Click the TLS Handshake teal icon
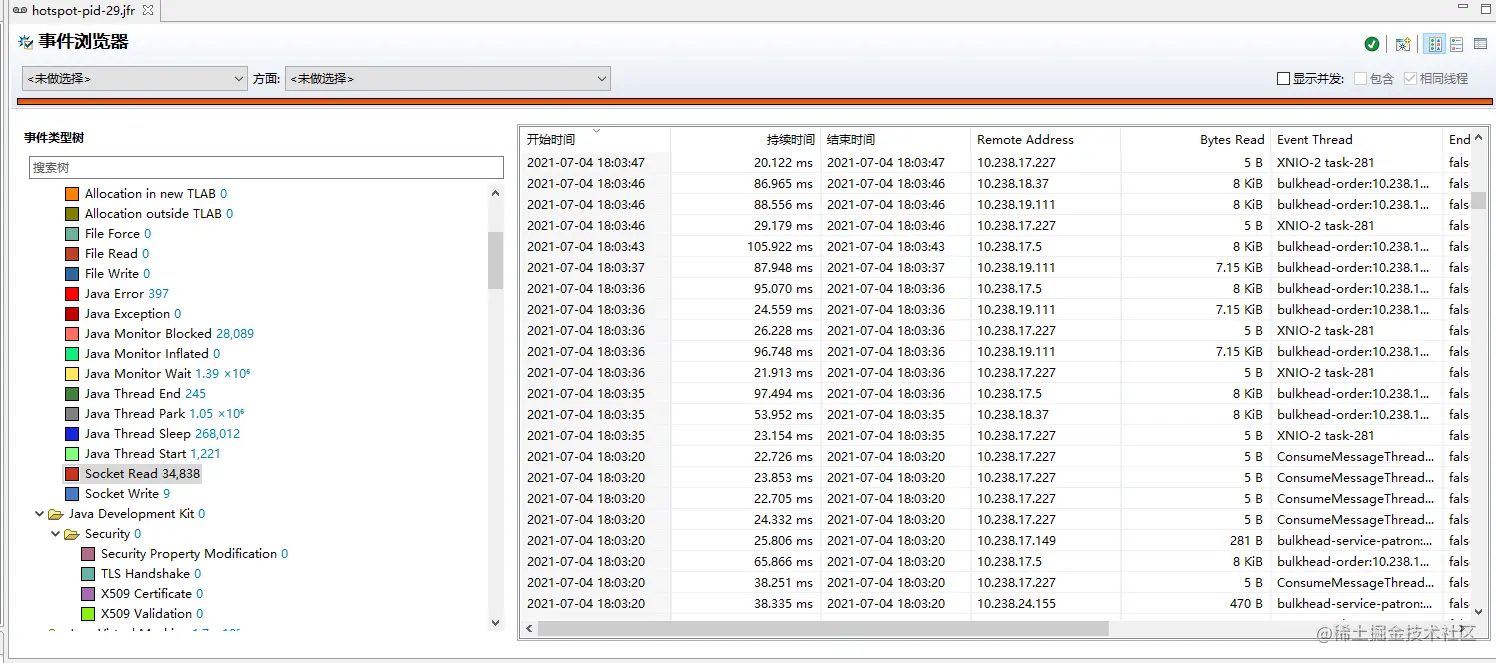This screenshot has height=663, width=1496. tap(88, 574)
